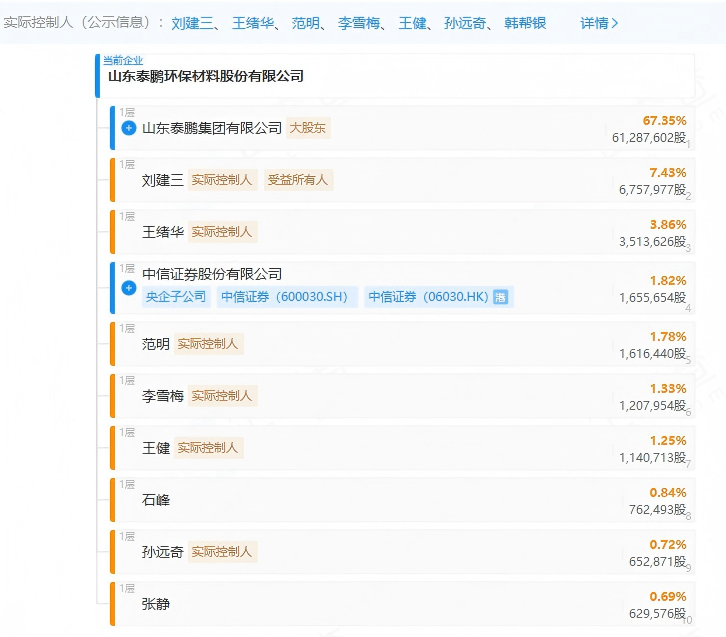
Task: Open the 中信证券（600030.SH） stock tag
Action: tap(286, 297)
